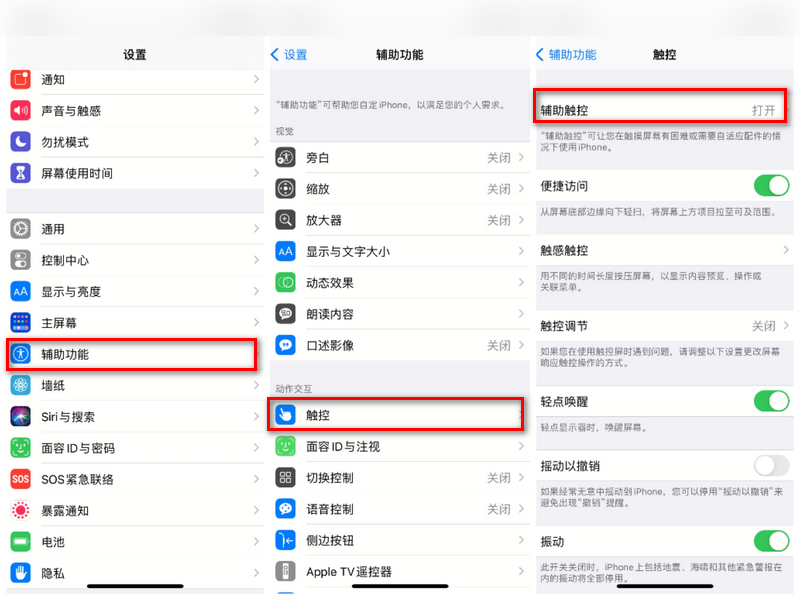Open the 旁白 VoiceOver icon
This screenshot has height=600, width=800.
tap(288, 157)
